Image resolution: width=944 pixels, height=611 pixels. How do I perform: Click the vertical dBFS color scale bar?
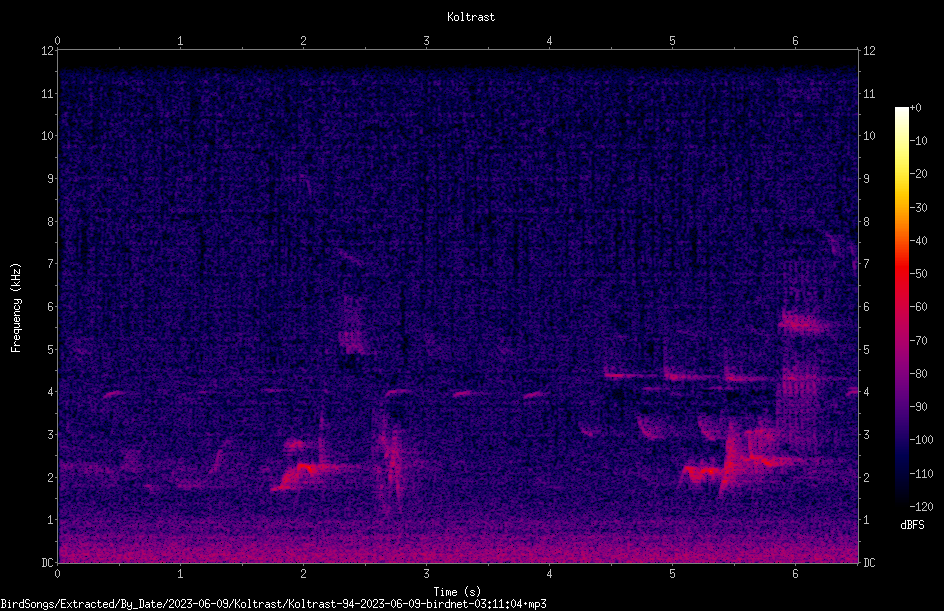click(x=901, y=307)
